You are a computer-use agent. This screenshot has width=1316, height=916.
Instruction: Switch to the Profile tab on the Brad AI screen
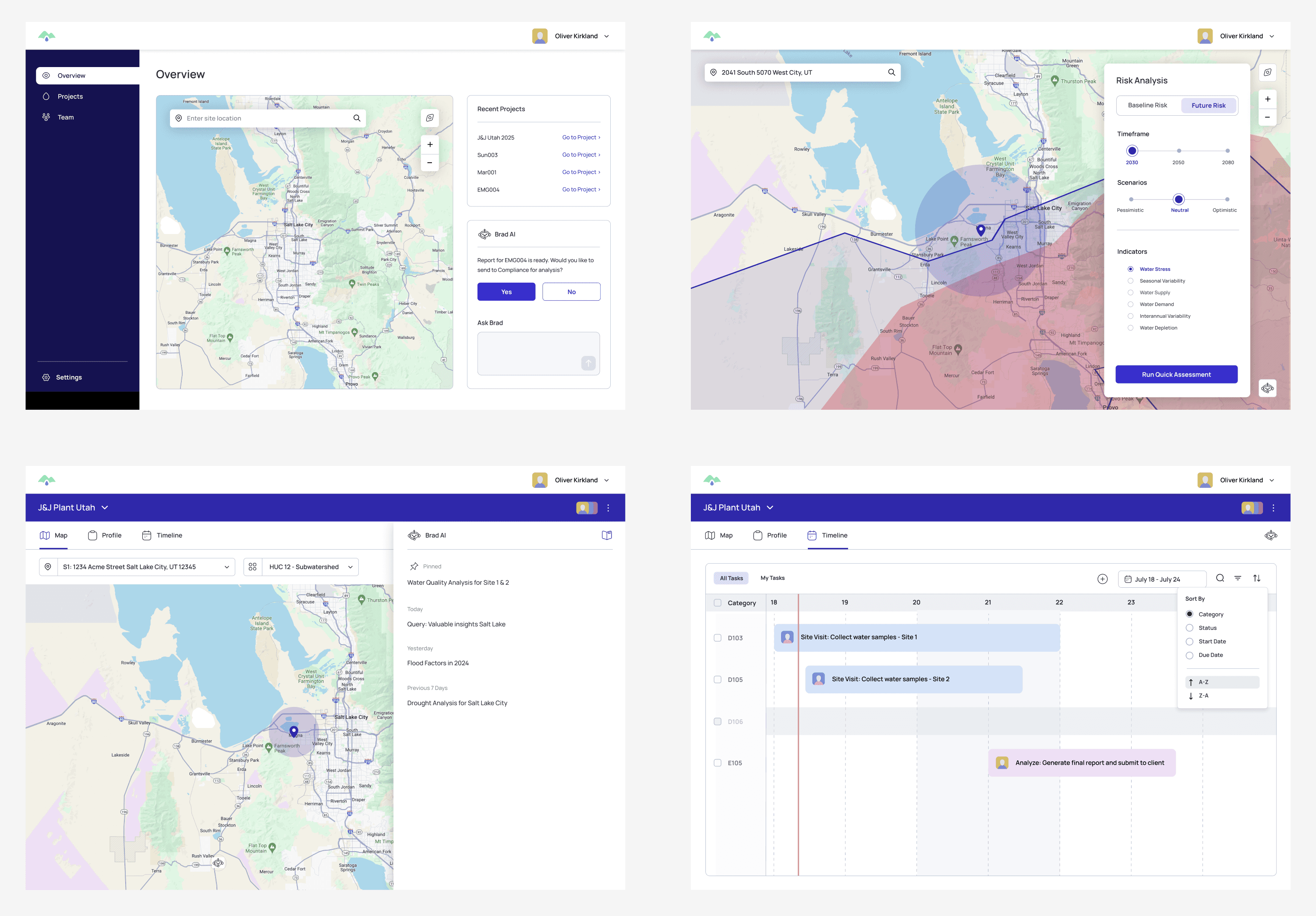(x=105, y=535)
